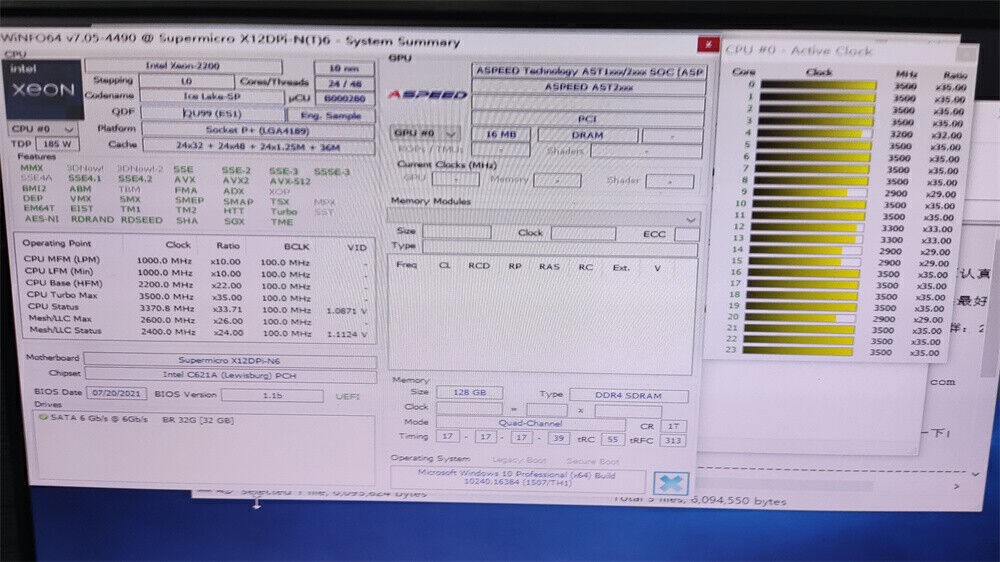Click the Core 0 clock bar

(818, 85)
